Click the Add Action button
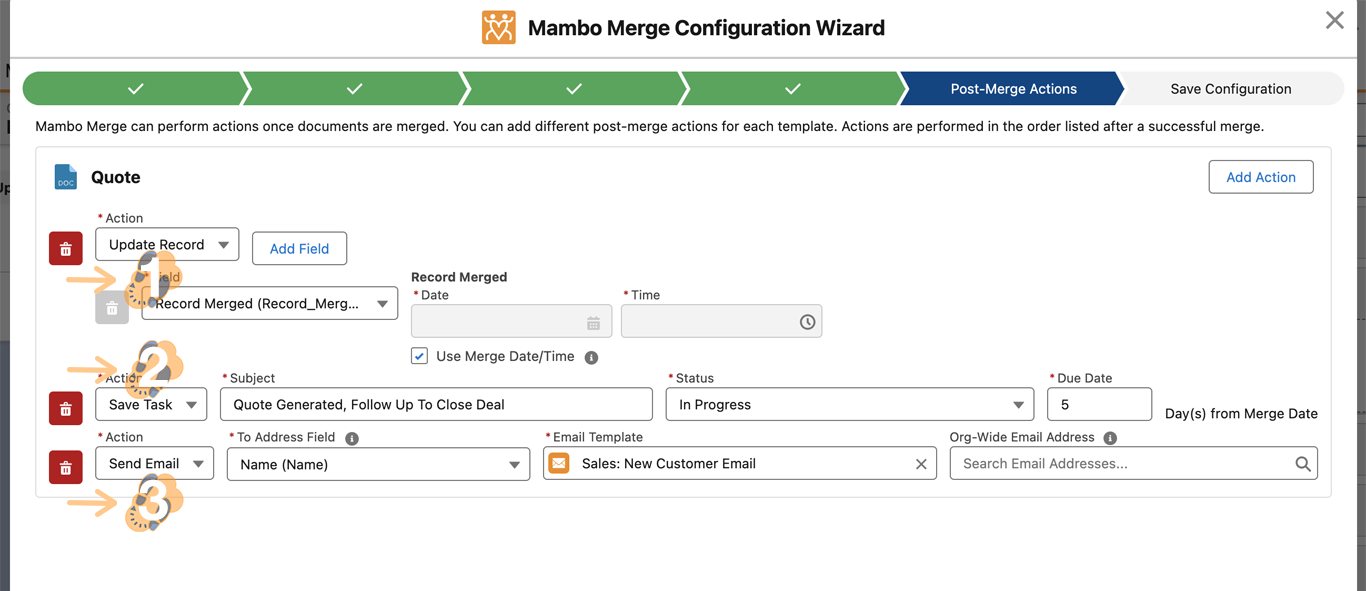This screenshot has height=591, width=1366. point(1260,177)
